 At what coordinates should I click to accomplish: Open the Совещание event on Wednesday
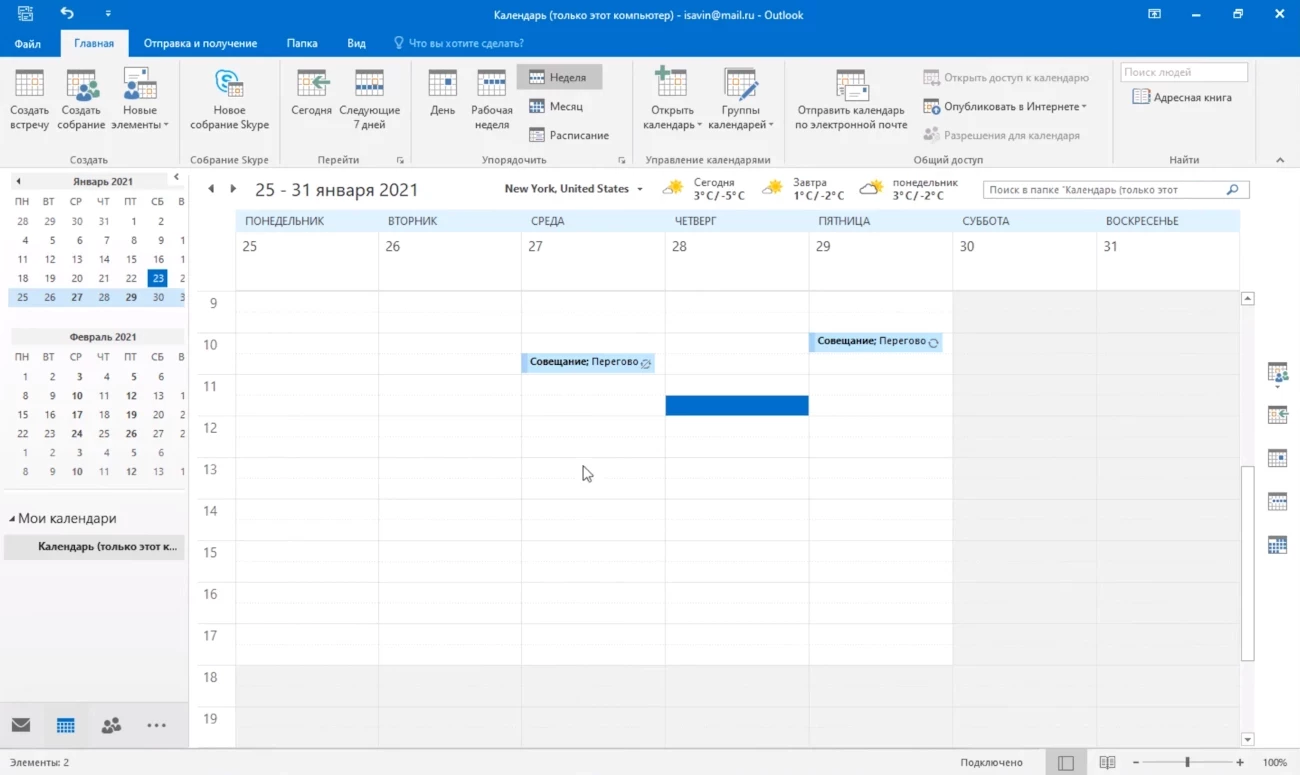tap(588, 362)
